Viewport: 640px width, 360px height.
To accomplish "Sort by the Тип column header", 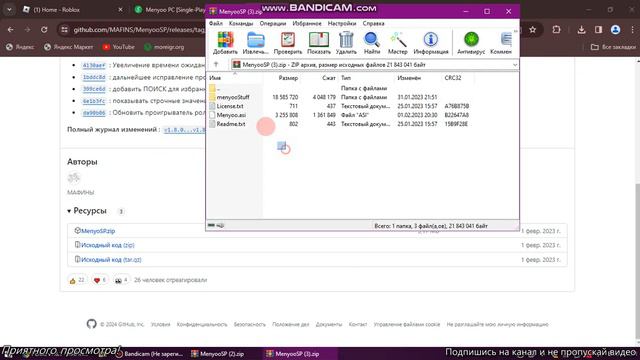I will pos(346,78).
